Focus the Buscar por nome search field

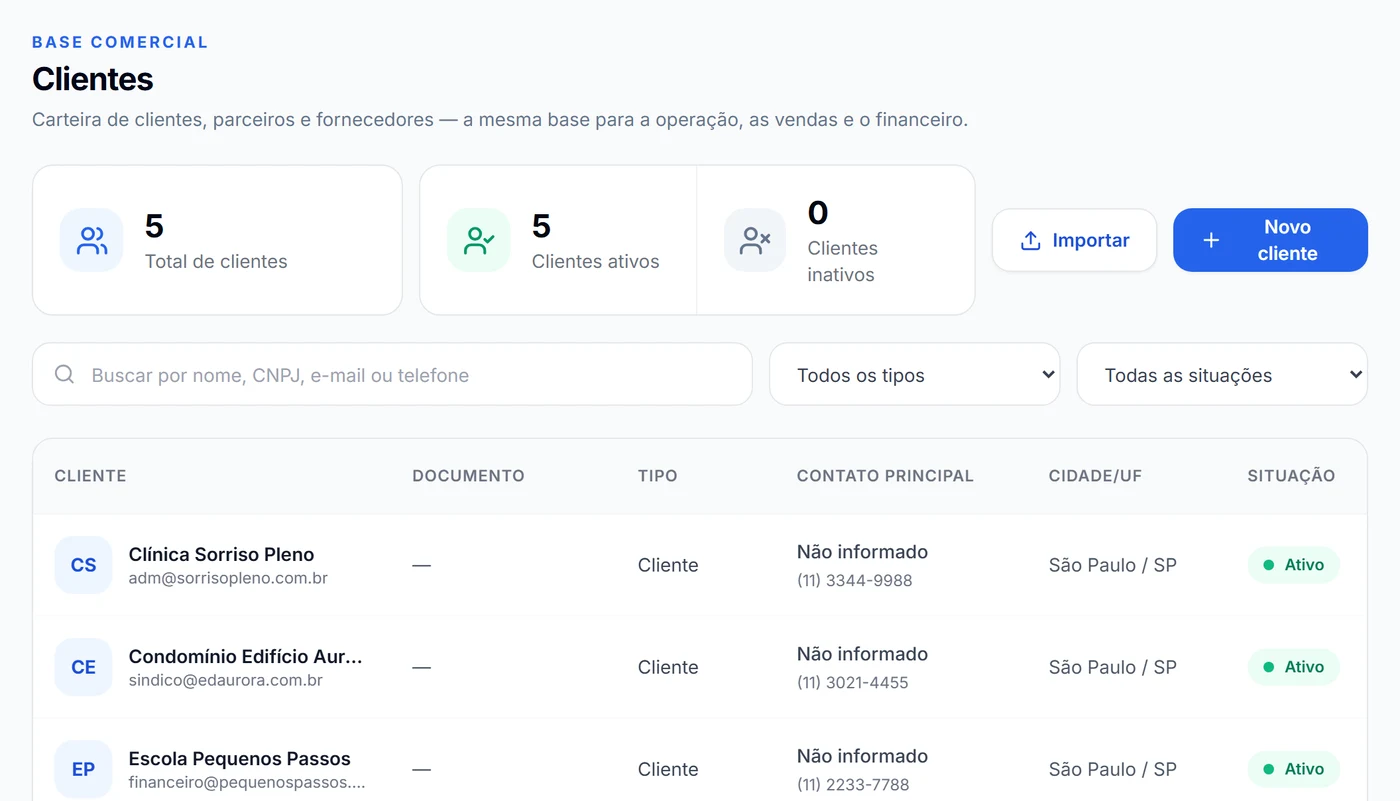pos(392,375)
